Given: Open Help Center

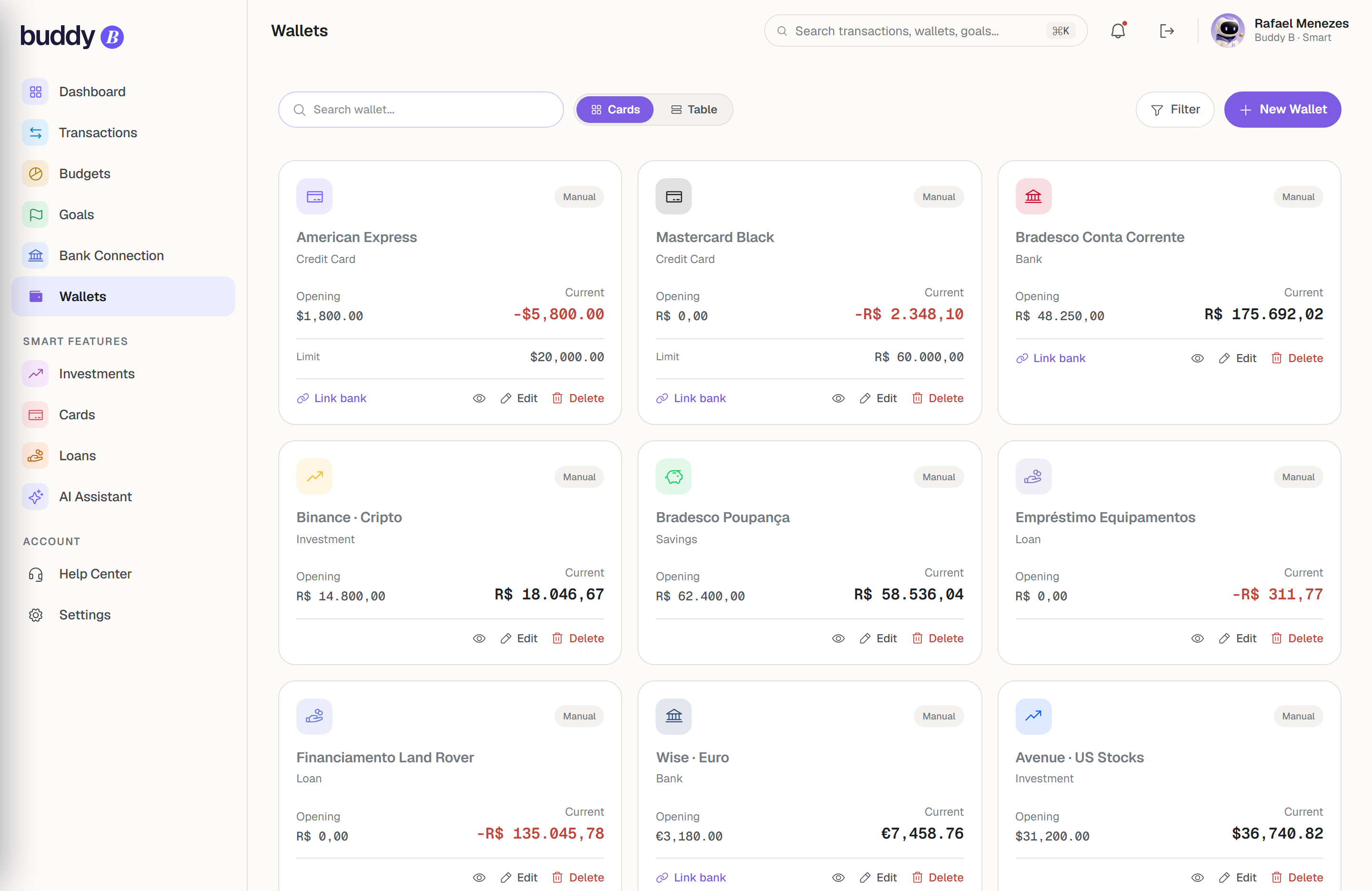Looking at the screenshot, I should 123,574.
